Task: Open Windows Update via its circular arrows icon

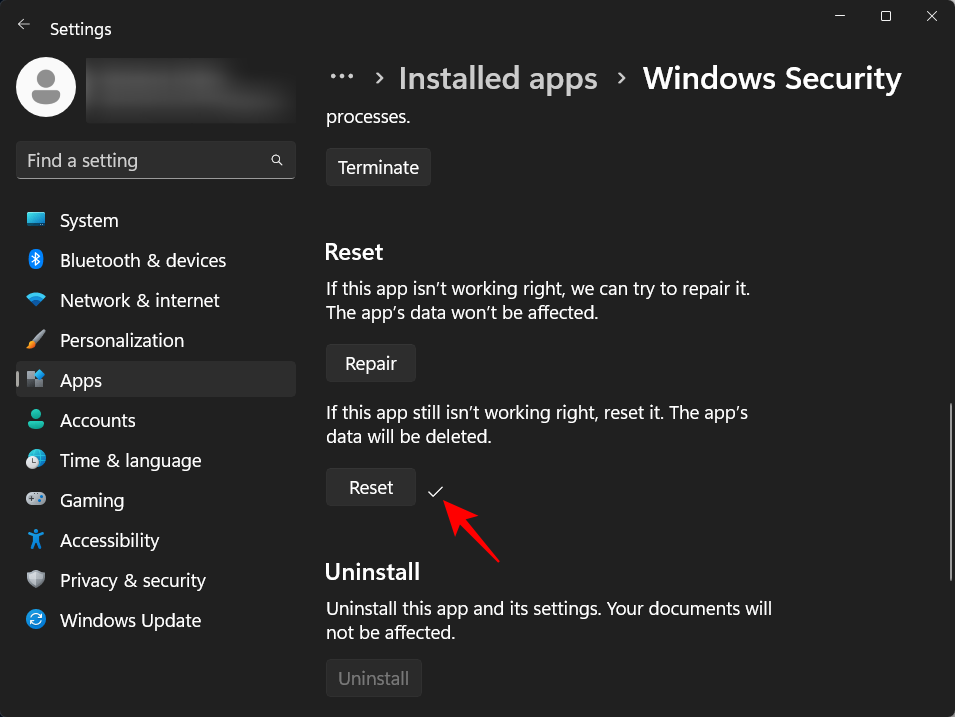Action: coord(35,620)
